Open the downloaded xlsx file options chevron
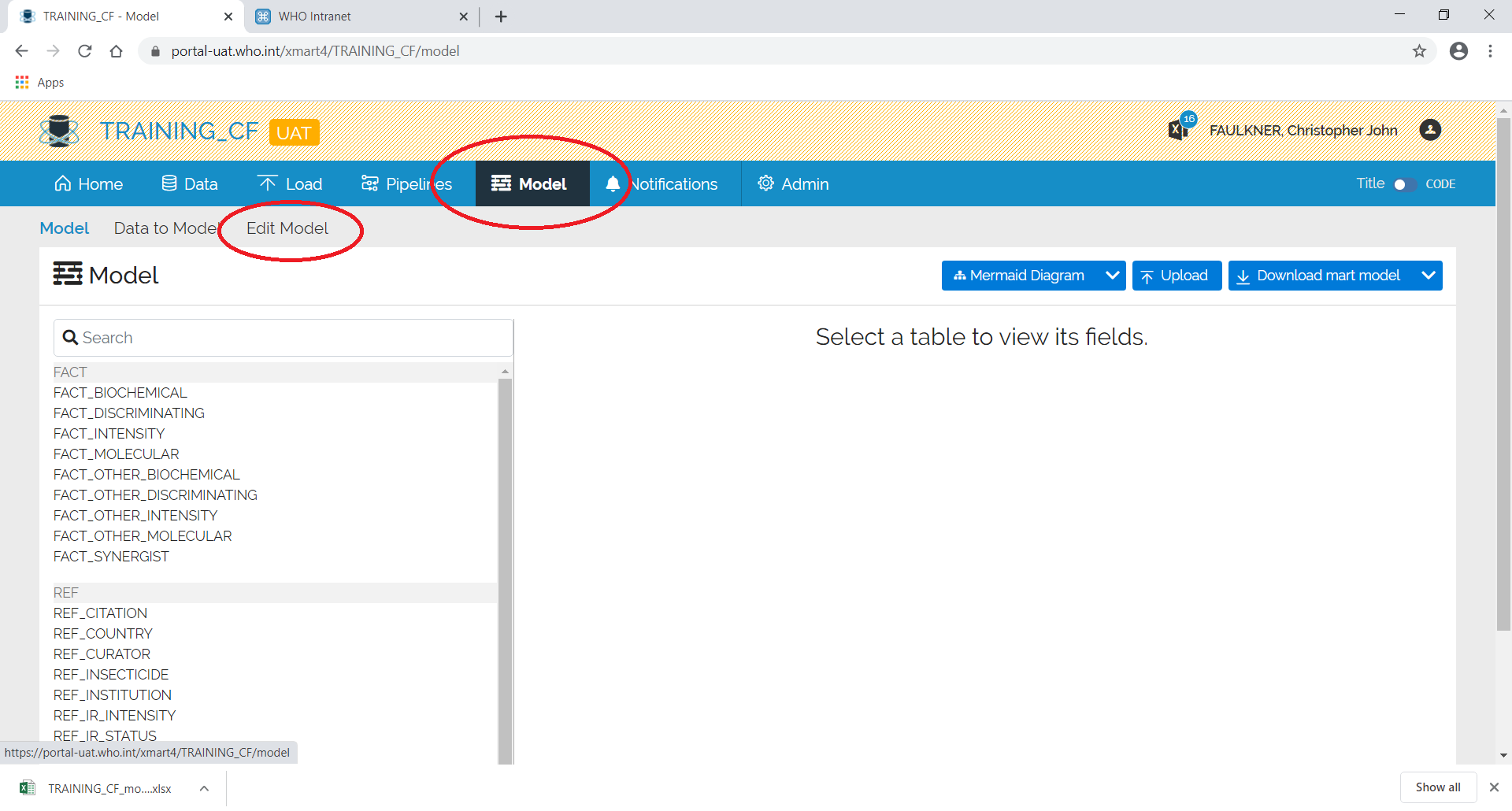 (204, 788)
